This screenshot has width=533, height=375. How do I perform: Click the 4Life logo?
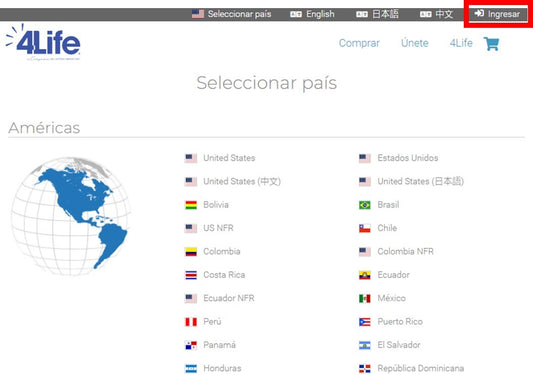click(43, 42)
